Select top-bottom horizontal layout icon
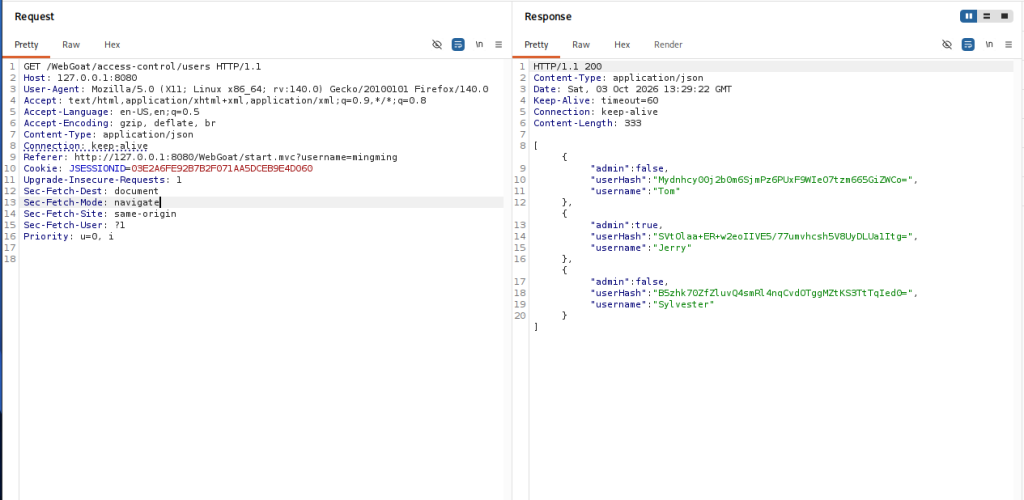The width and height of the screenshot is (1024, 500). [987, 16]
